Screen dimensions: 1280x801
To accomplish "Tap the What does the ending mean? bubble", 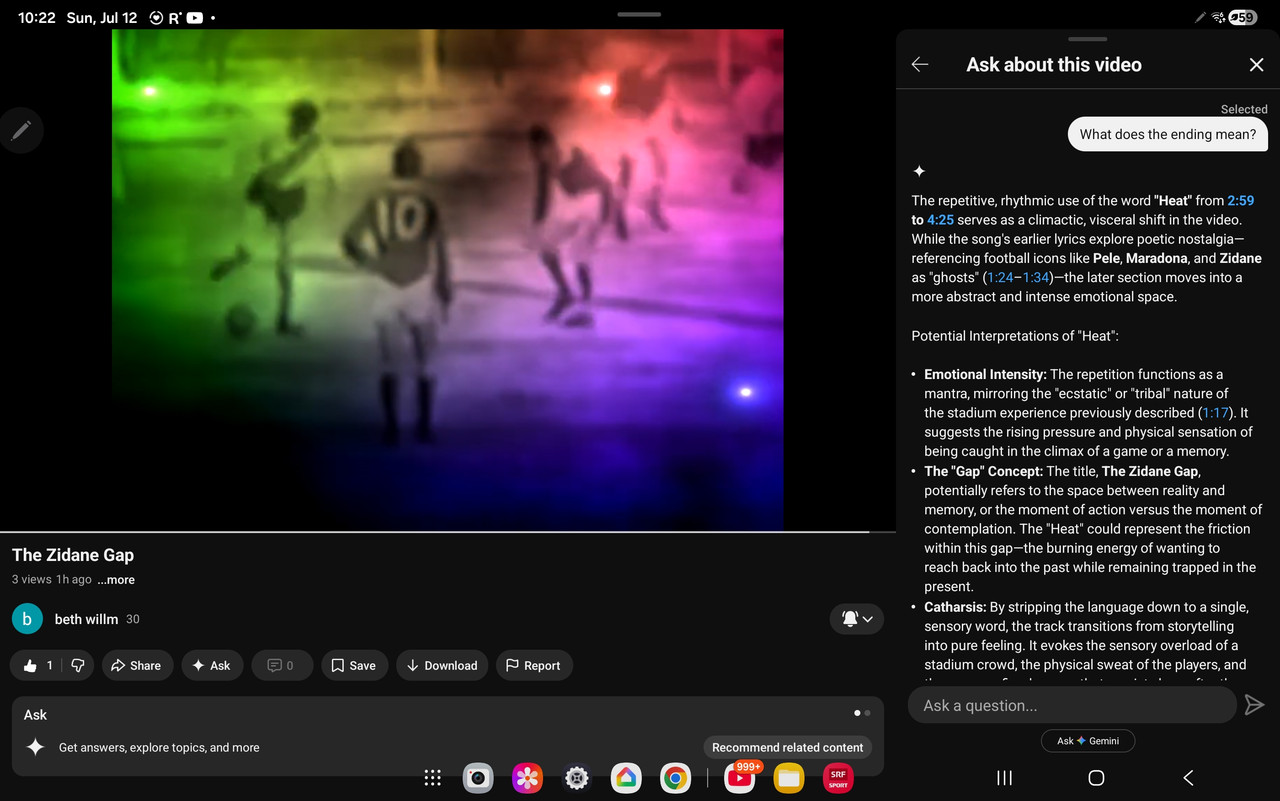I will [1167, 135].
